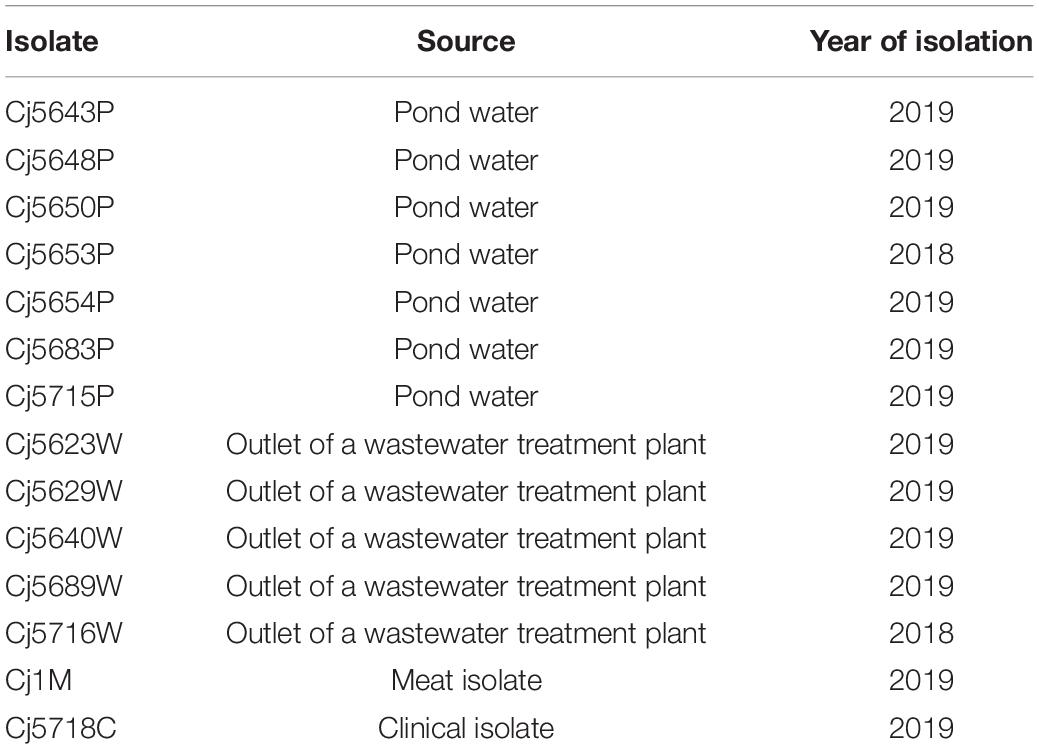Screen dimensions: 1039x749
Task: Click the 2018 year for Cj5716W
Action: click(921, 634)
